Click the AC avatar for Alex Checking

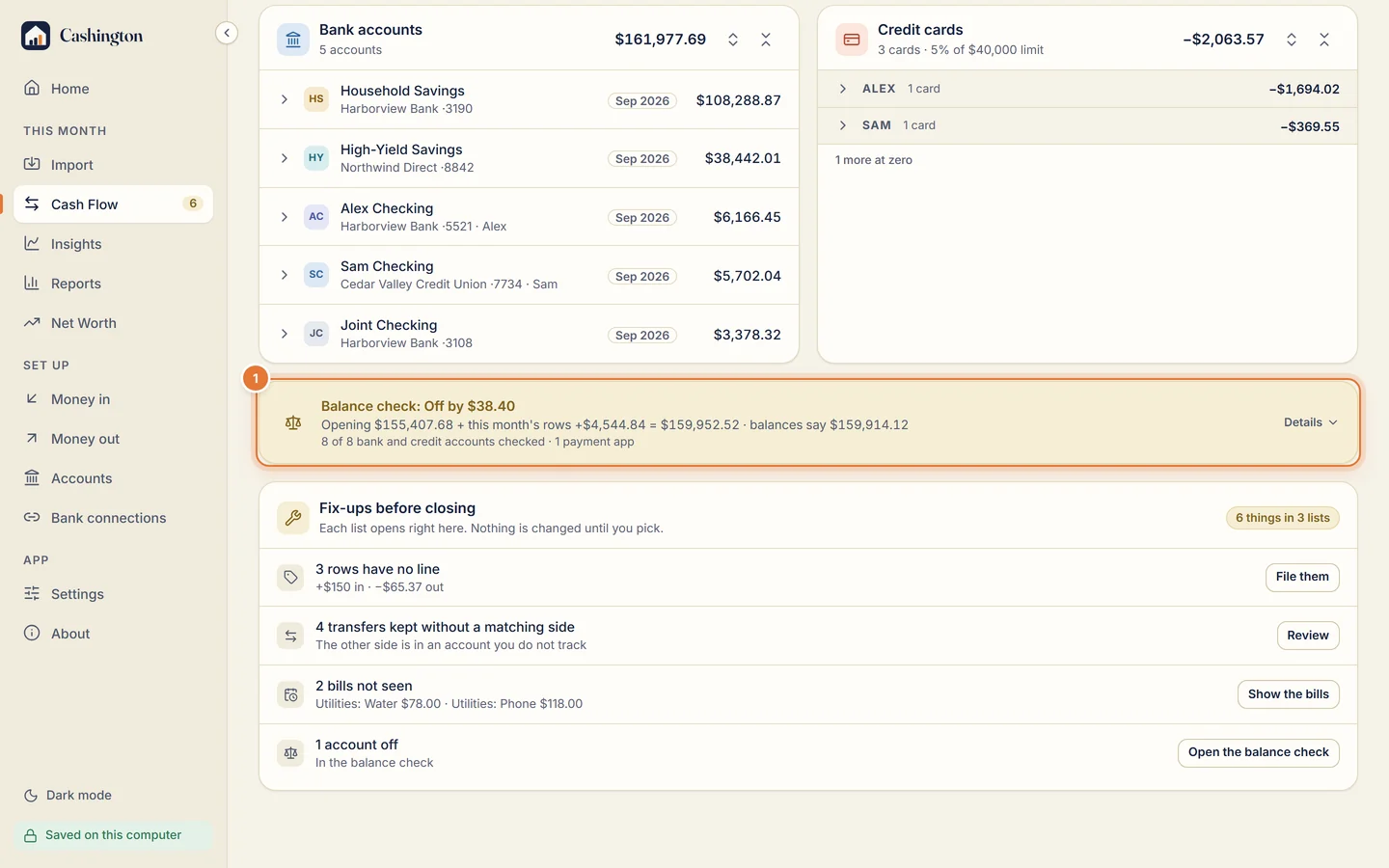pos(316,217)
